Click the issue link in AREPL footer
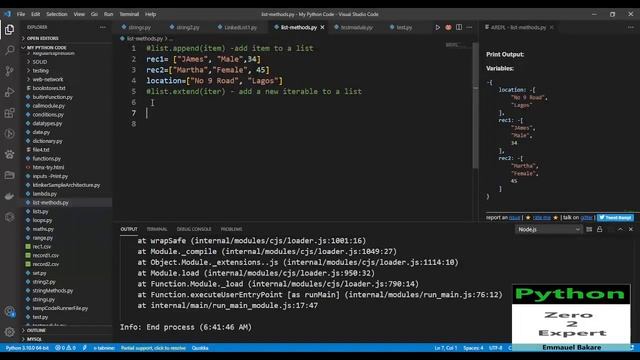The width and height of the screenshot is (640, 360). 514,218
